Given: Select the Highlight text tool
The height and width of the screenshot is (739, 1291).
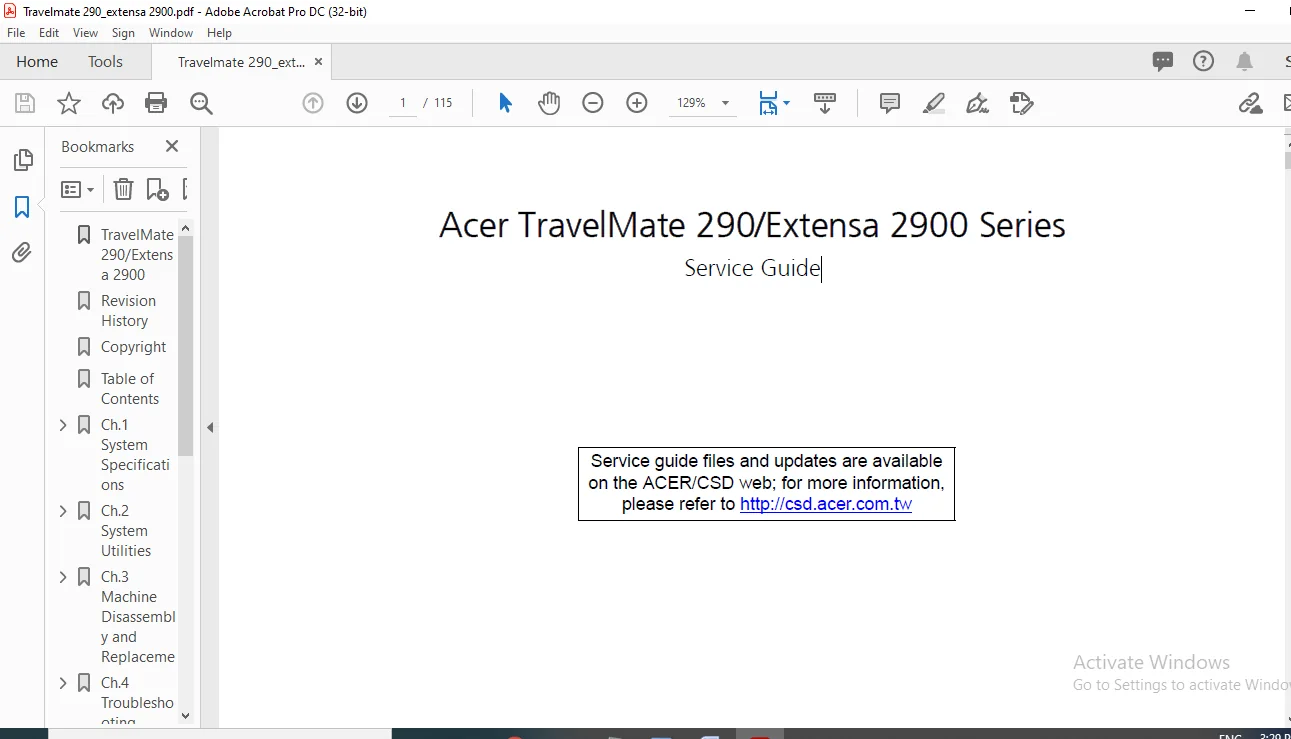Looking at the screenshot, I should pos(934,103).
